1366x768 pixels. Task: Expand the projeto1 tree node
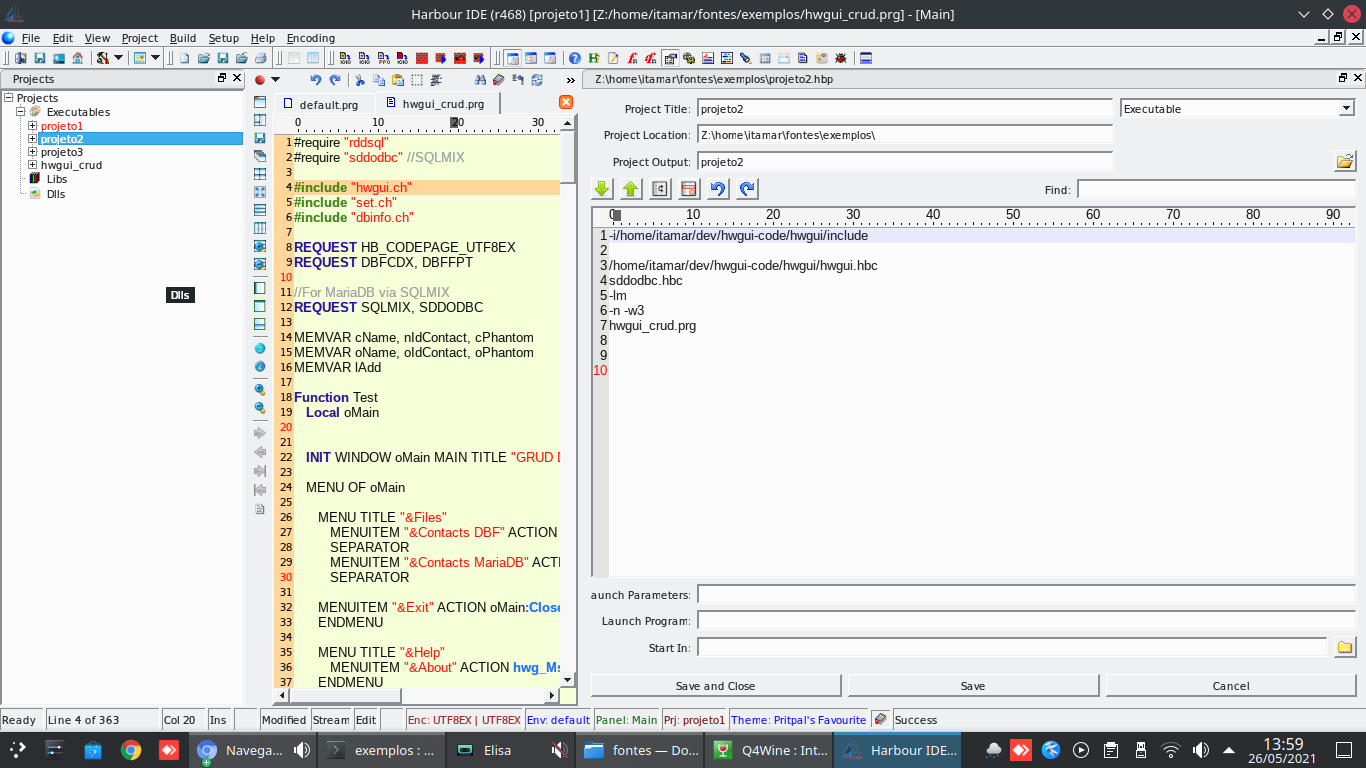coord(33,126)
